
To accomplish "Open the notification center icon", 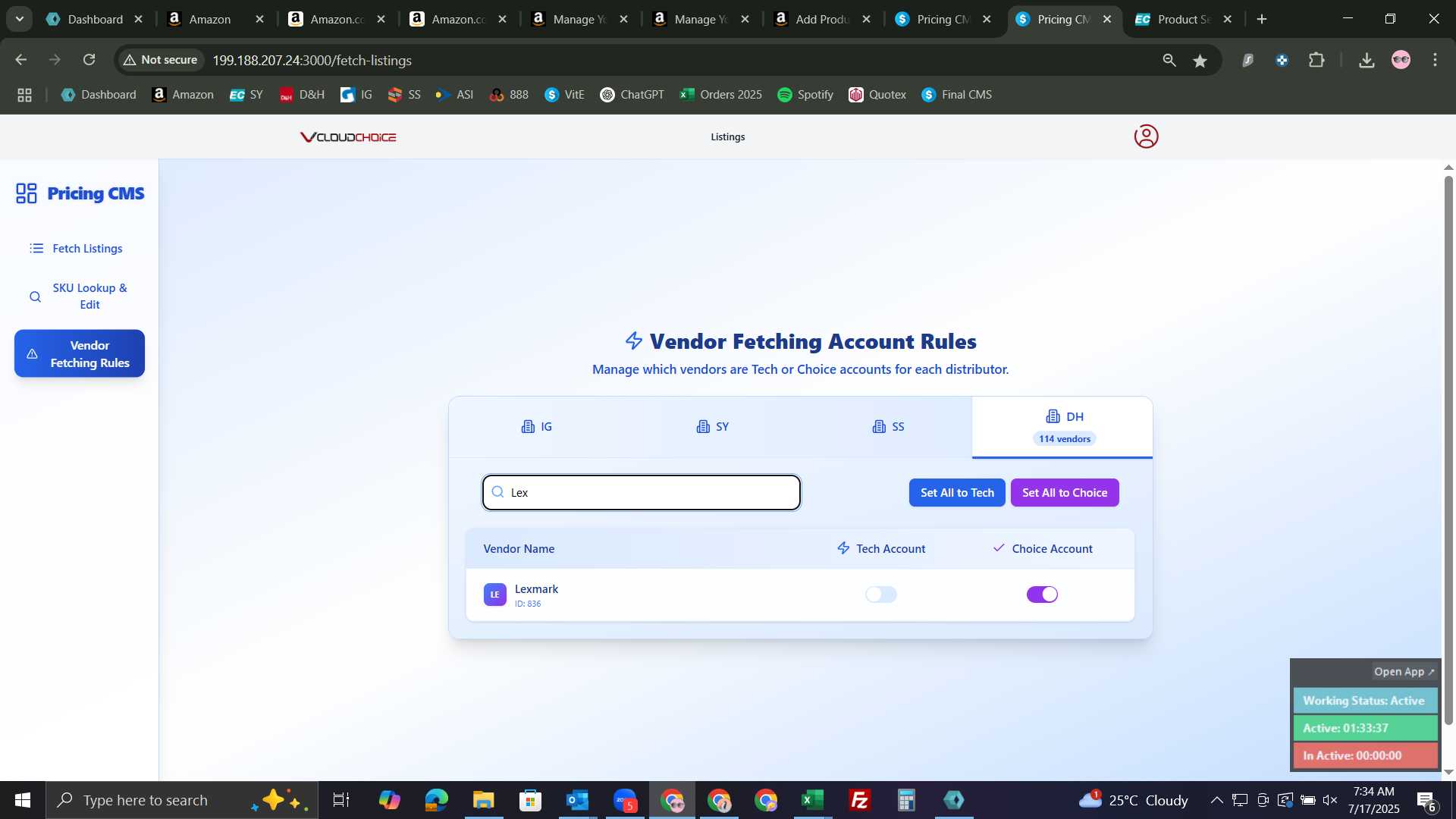I will coord(1426,800).
